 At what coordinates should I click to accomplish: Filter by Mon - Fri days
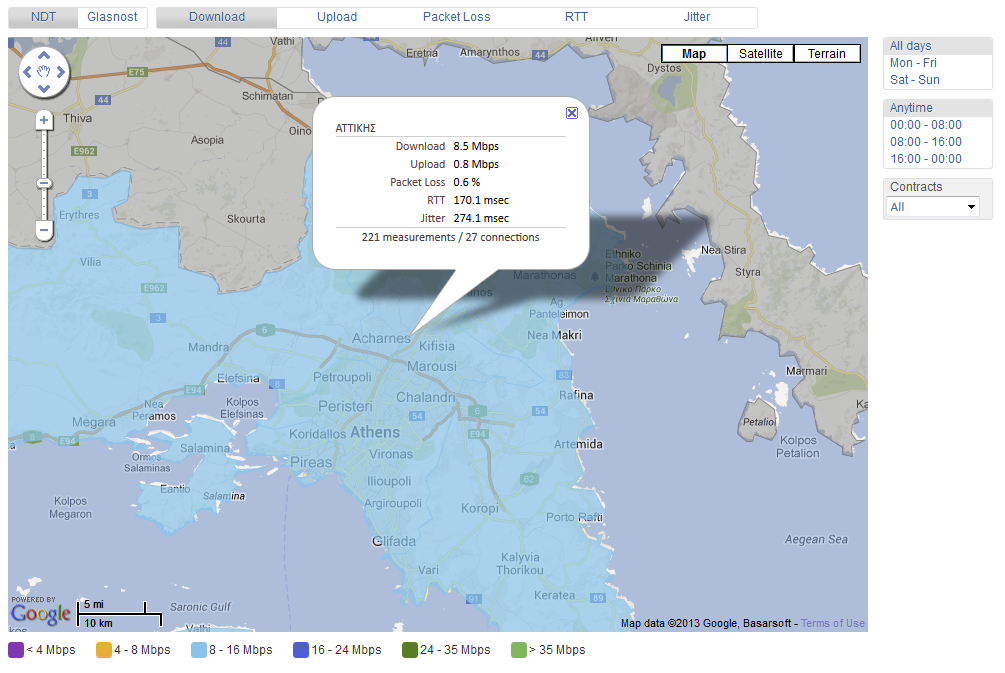pyautogui.click(x=913, y=63)
